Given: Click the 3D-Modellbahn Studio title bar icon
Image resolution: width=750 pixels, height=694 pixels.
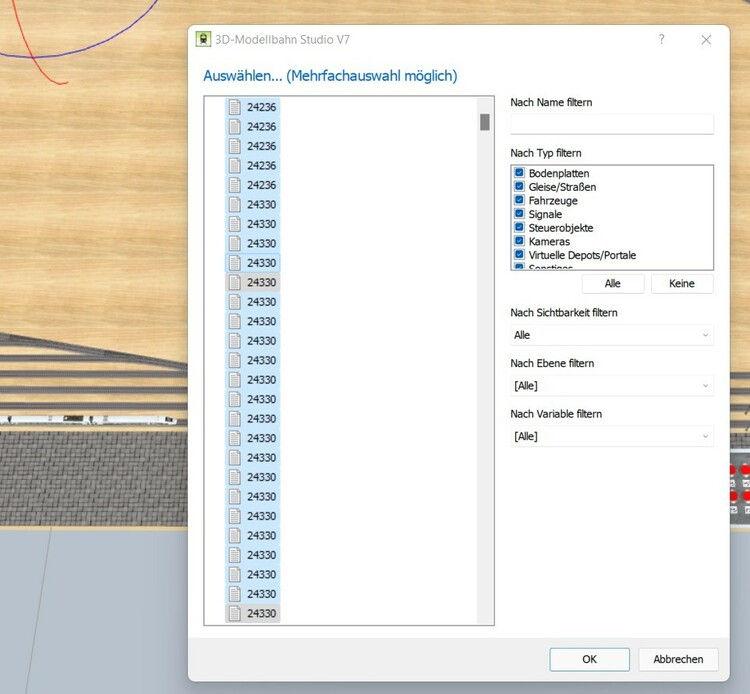Looking at the screenshot, I should 204,40.
